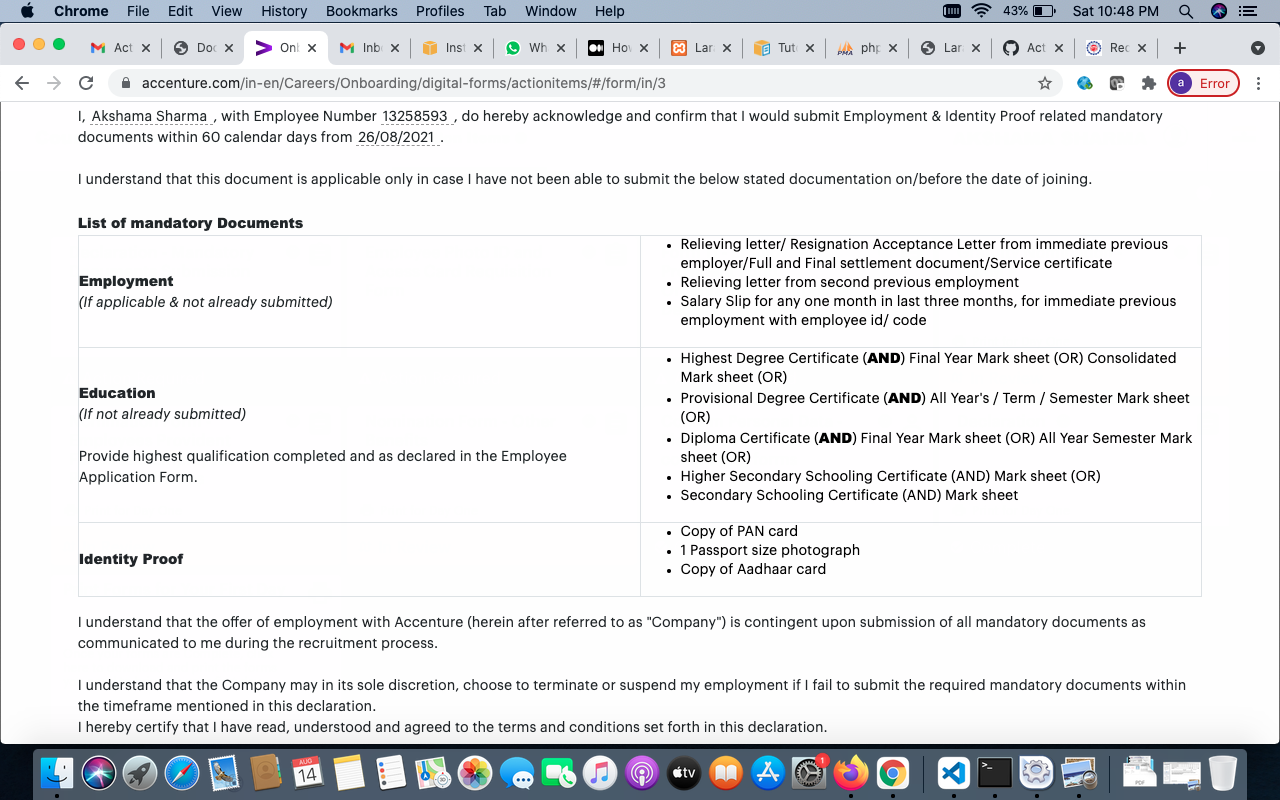
Task: Switch to the first Gmail Act tab
Action: click(120, 48)
